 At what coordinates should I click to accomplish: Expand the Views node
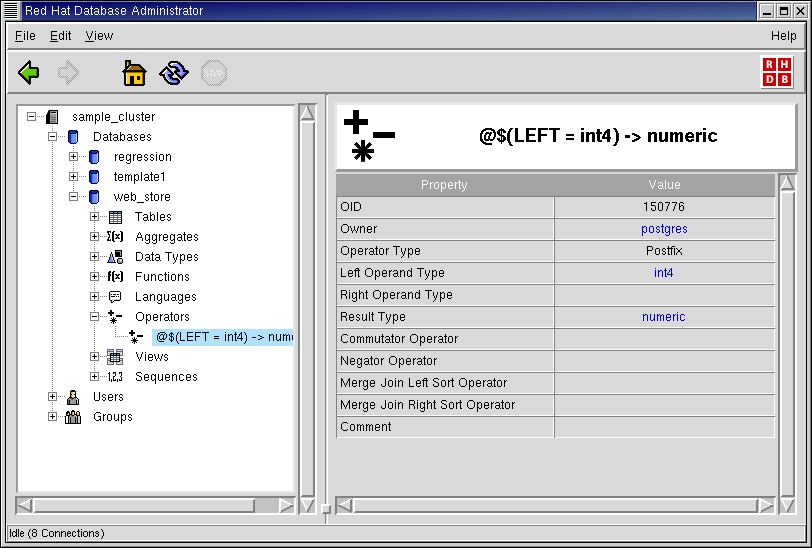(94, 356)
